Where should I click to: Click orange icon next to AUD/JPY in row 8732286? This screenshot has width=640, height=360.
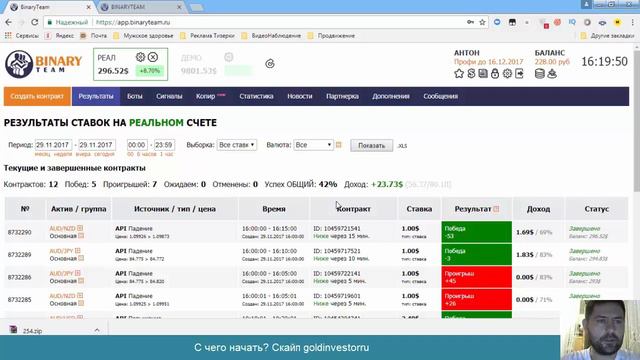coord(78,273)
